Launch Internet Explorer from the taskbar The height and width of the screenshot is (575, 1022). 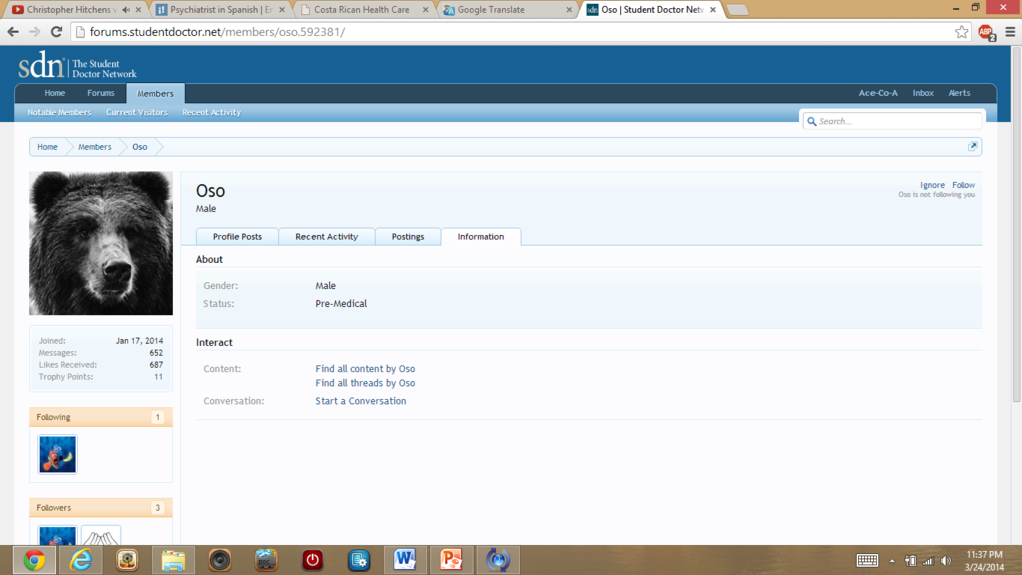(x=81, y=559)
